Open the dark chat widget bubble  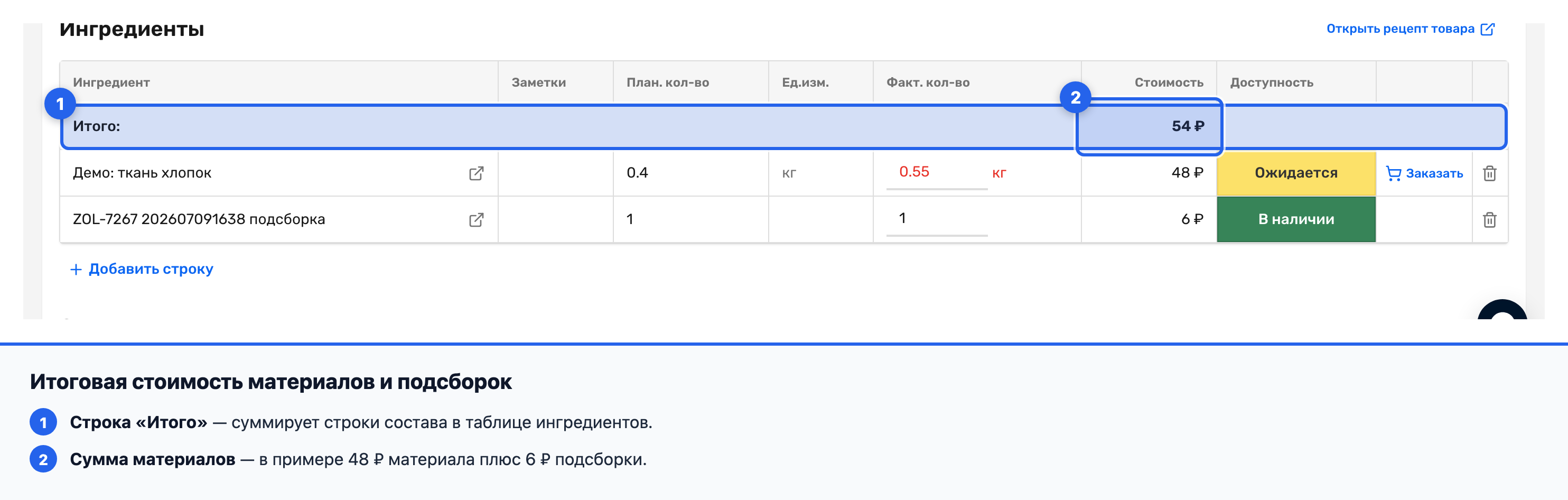1501,310
